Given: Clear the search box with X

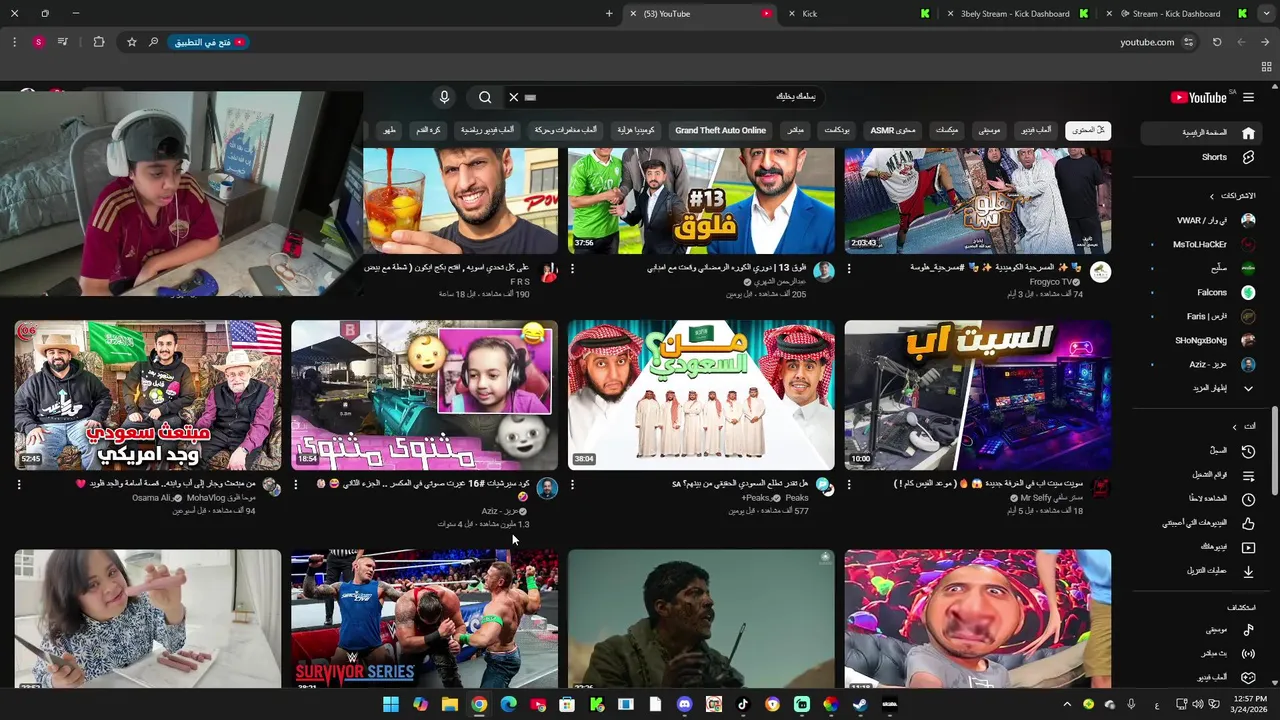Looking at the screenshot, I should tap(513, 97).
